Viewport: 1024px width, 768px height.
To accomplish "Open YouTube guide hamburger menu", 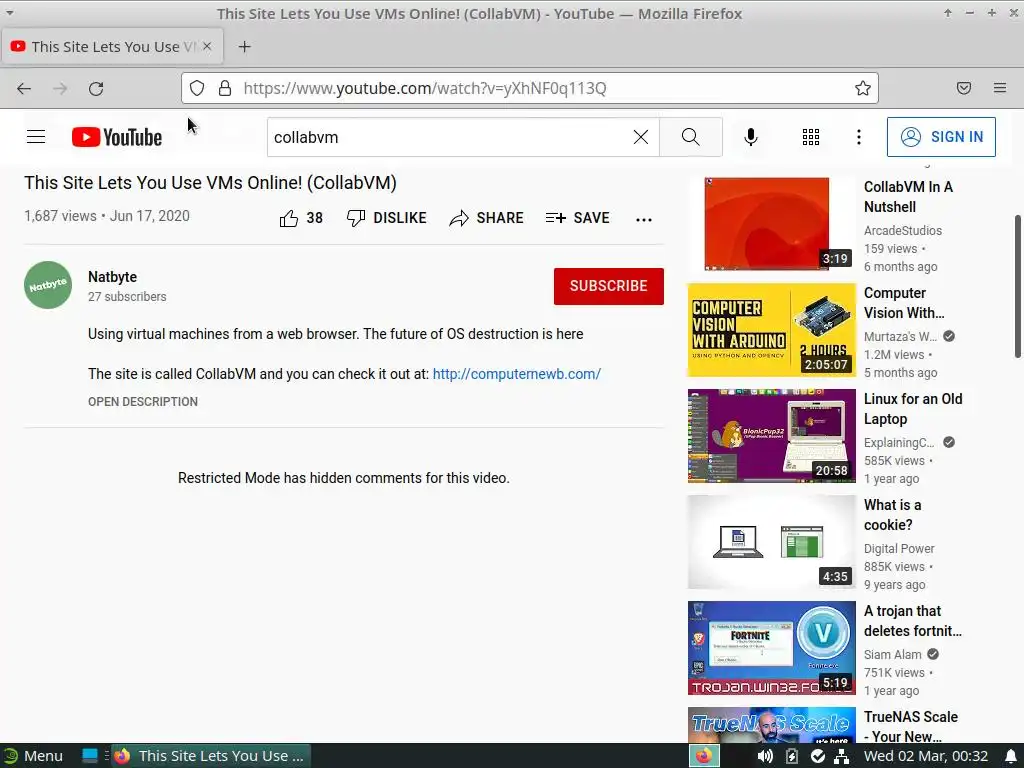I will coord(36,137).
